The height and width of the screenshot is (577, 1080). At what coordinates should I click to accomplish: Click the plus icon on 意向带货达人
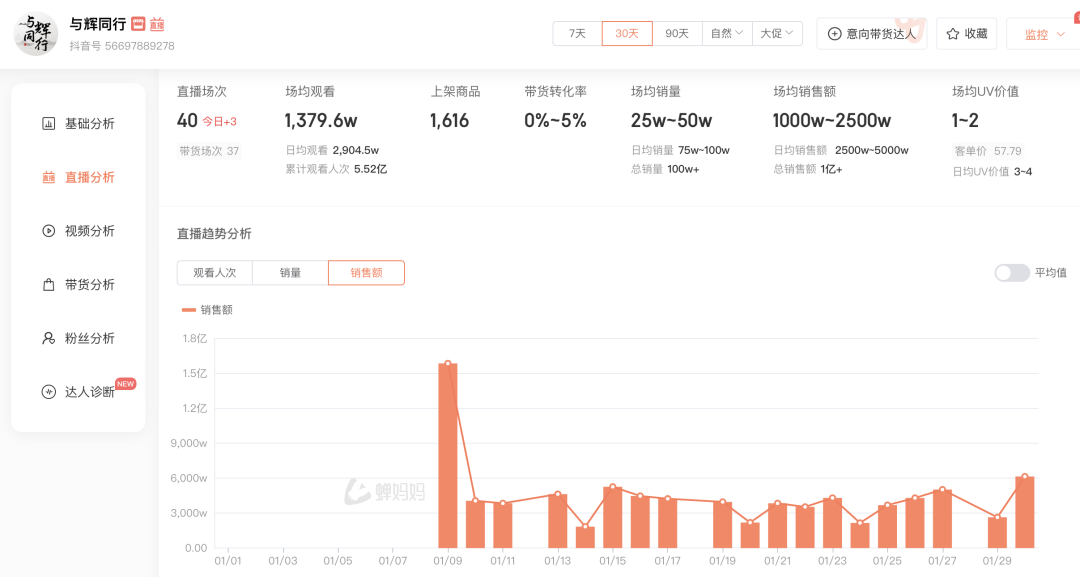coord(834,34)
